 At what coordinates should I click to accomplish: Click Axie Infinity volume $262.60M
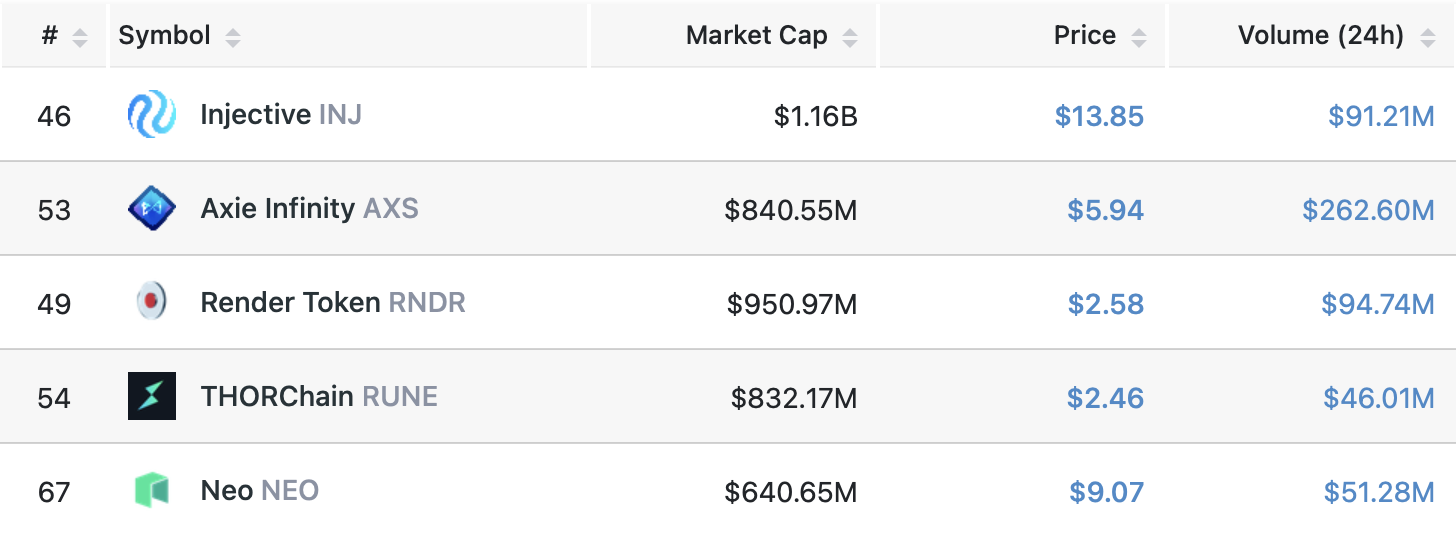(x=1368, y=211)
